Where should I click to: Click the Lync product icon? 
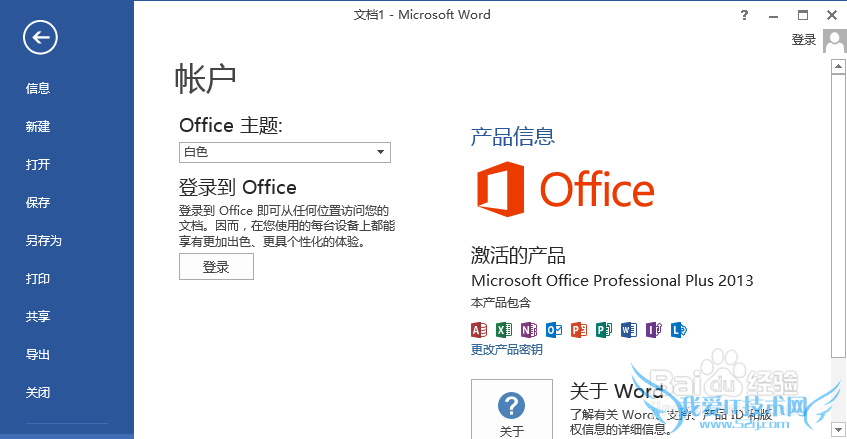(x=678, y=329)
